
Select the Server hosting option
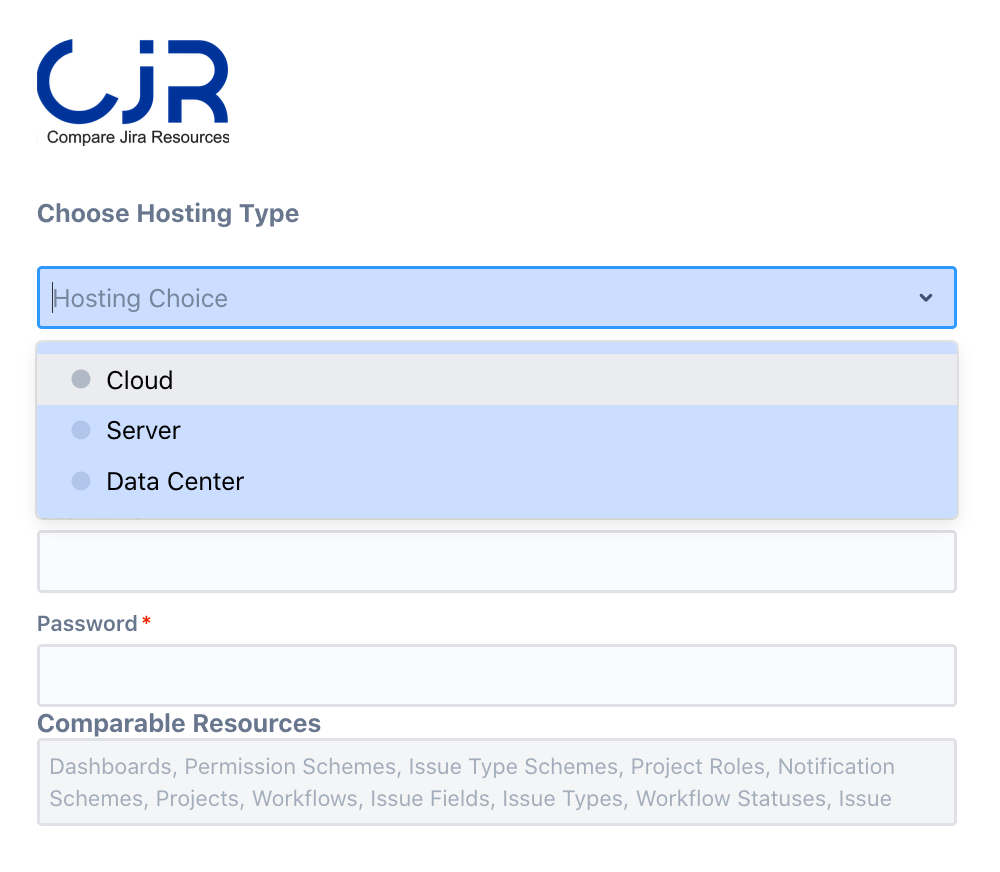pyautogui.click(x=497, y=431)
